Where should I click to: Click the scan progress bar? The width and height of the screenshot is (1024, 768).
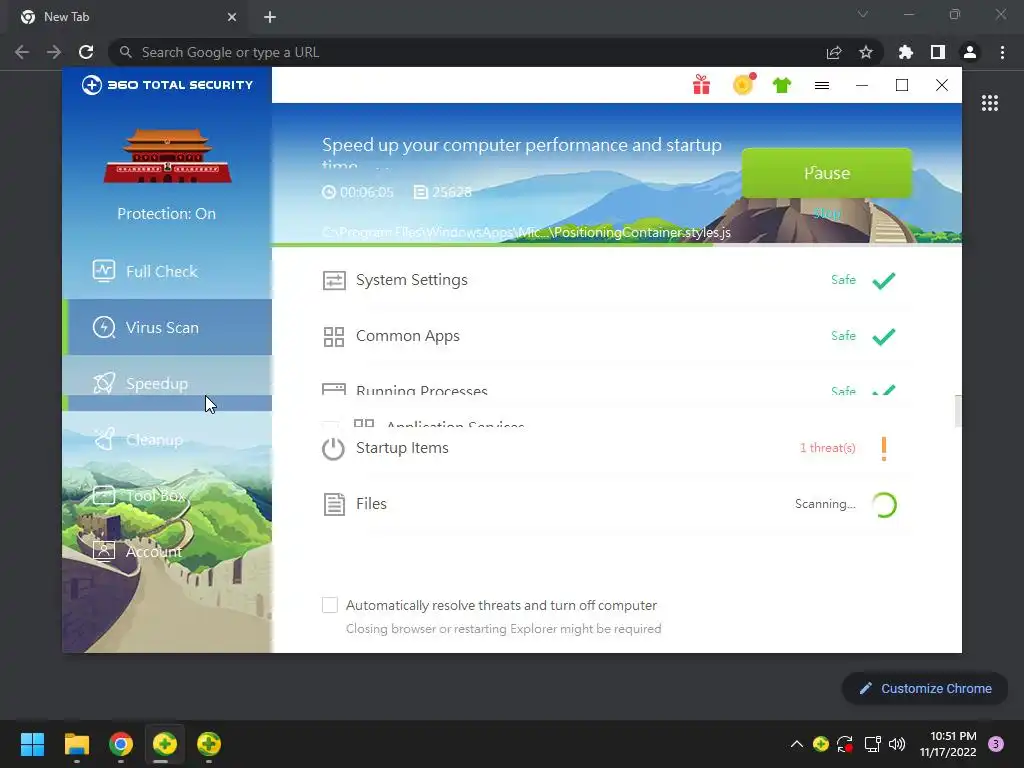(x=616, y=245)
